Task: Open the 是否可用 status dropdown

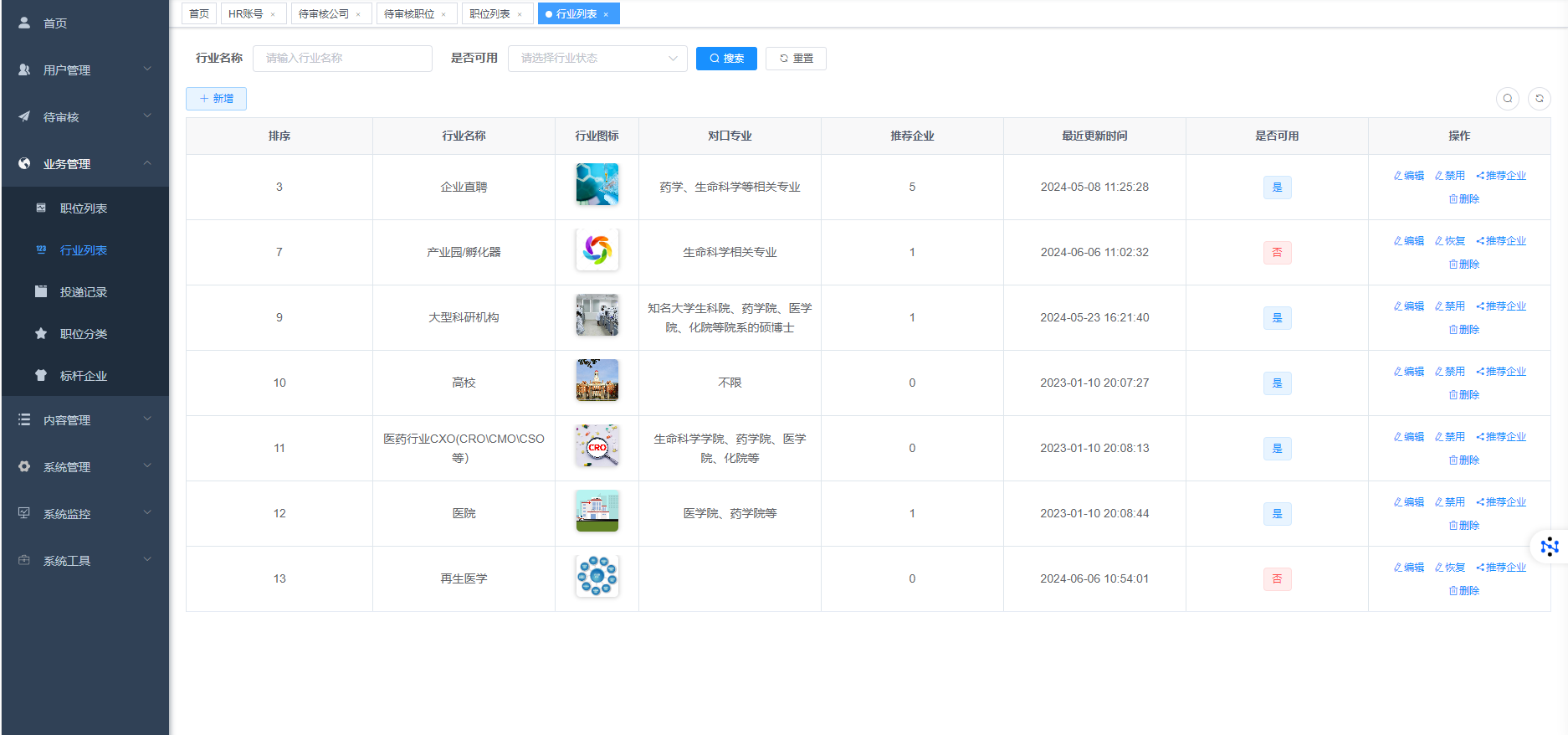Action: coord(597,59)
